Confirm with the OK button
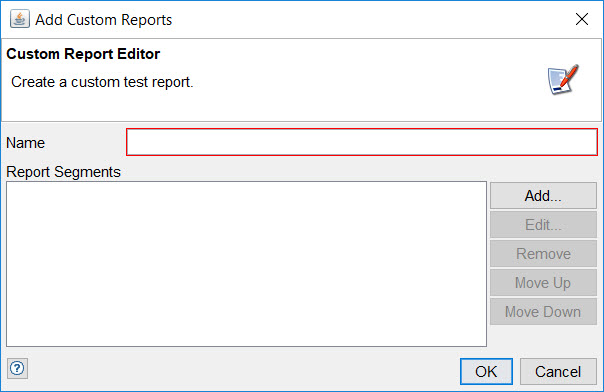Viewport: 604px width, 392px height. pyautogui.click(x=486, y=372)
